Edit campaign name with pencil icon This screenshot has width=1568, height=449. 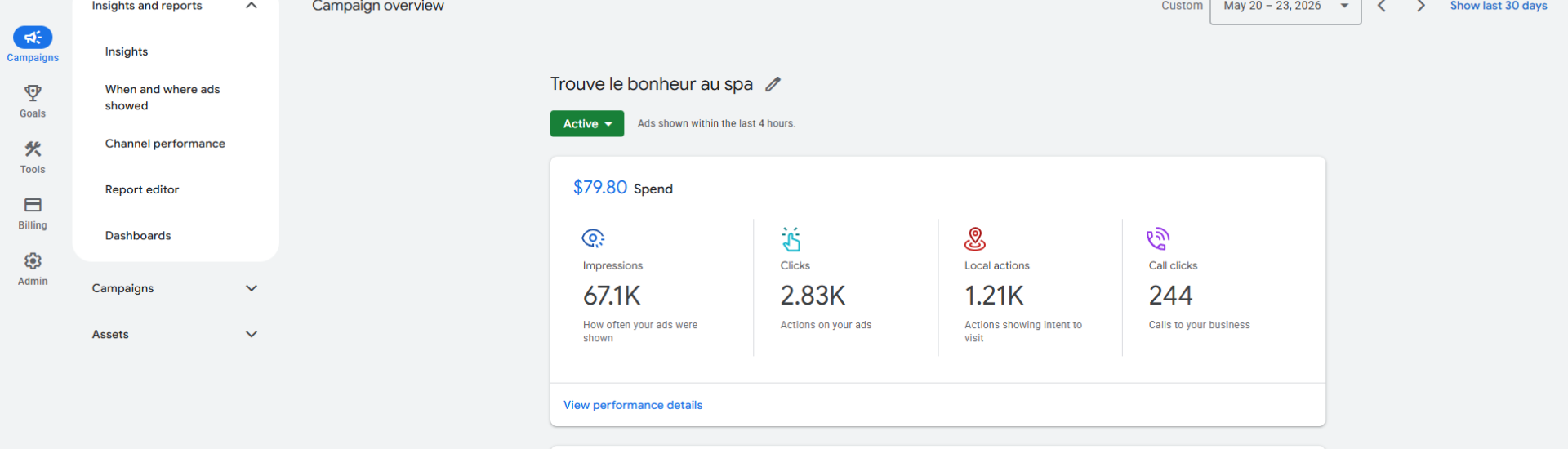point(773,84)
